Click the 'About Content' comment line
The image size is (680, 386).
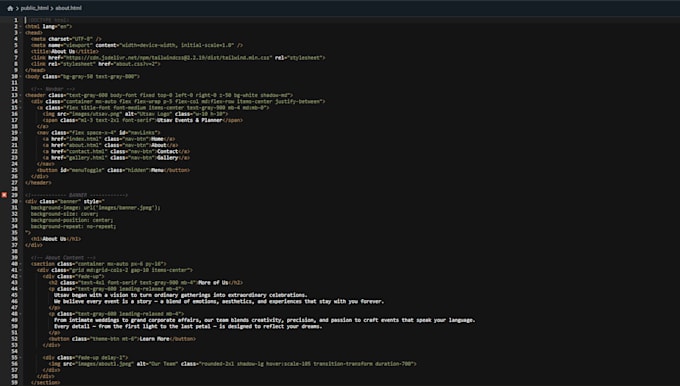[x=63, y=258]
